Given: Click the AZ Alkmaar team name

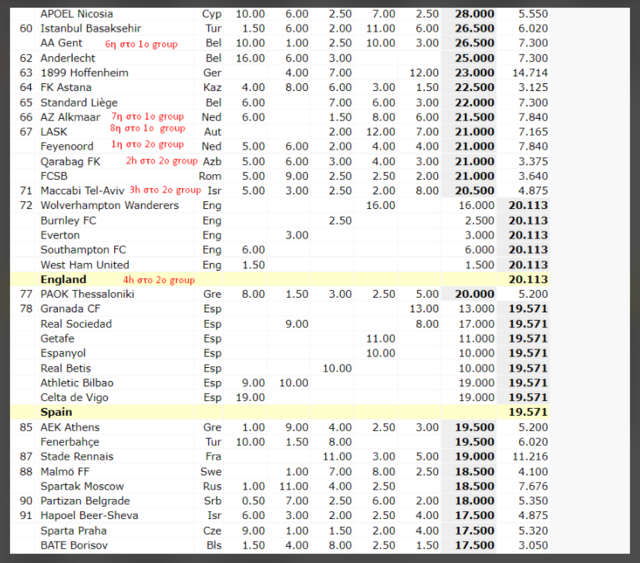Looking at the screenshot, I should (70, 117).
